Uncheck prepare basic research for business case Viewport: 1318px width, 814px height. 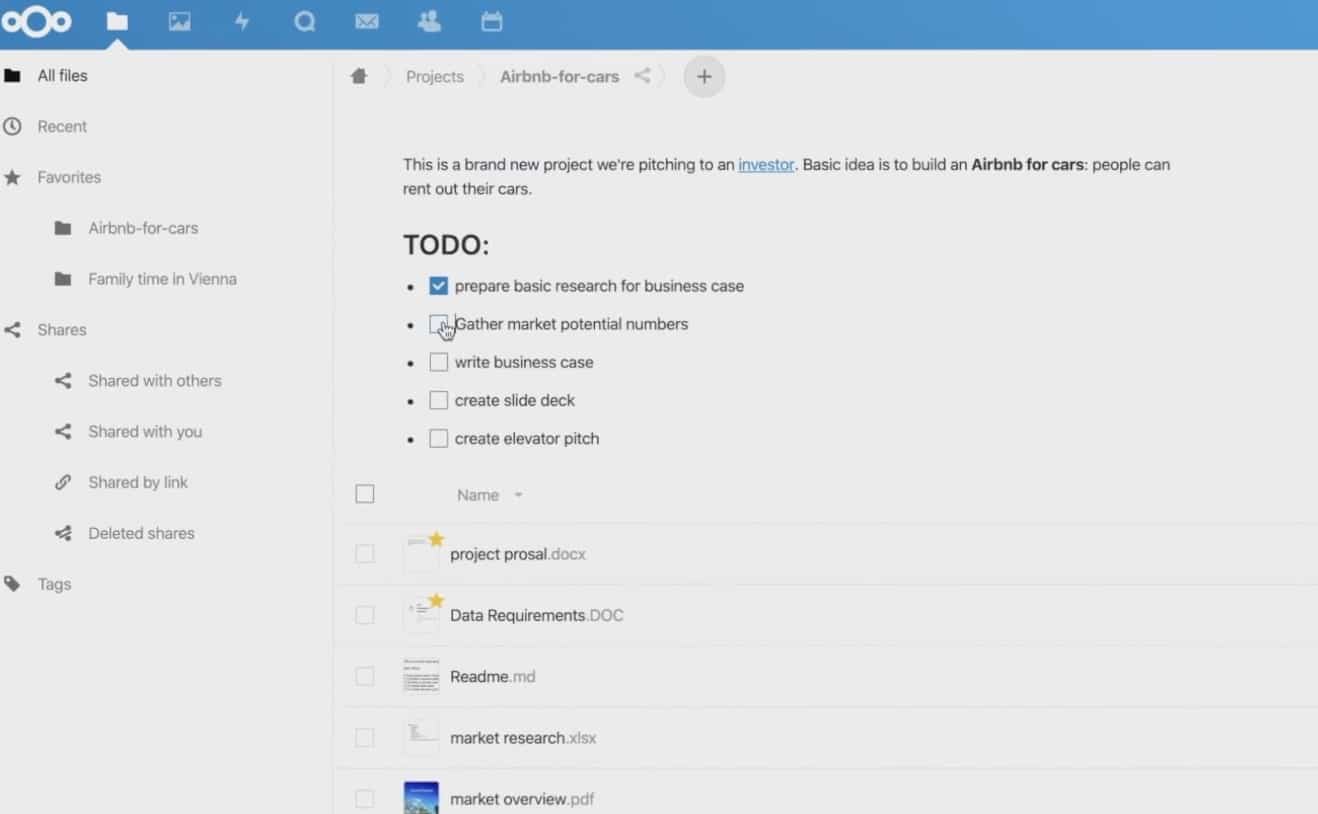point(438,286)
